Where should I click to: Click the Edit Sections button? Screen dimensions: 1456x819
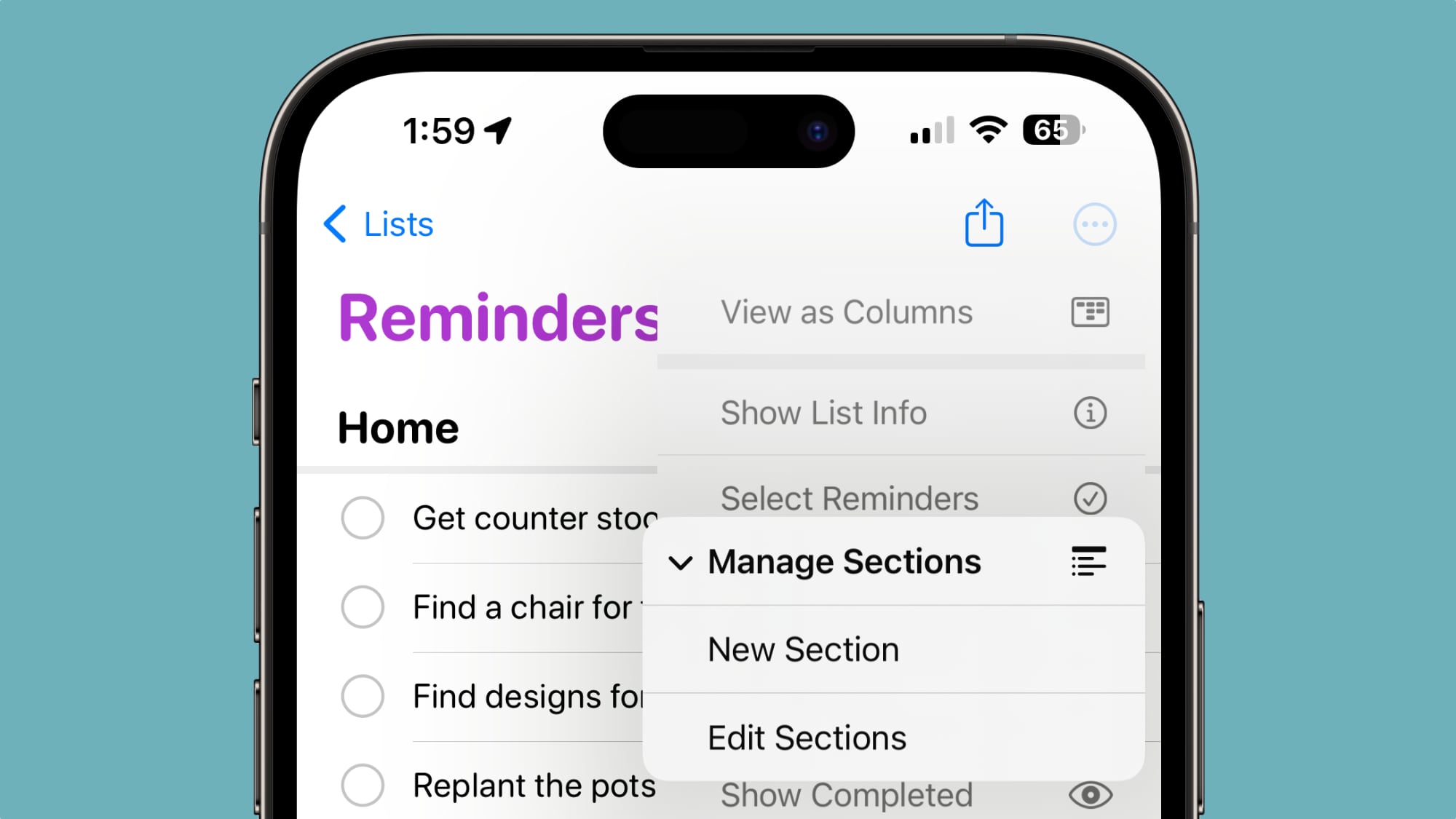tap(807, 737)
